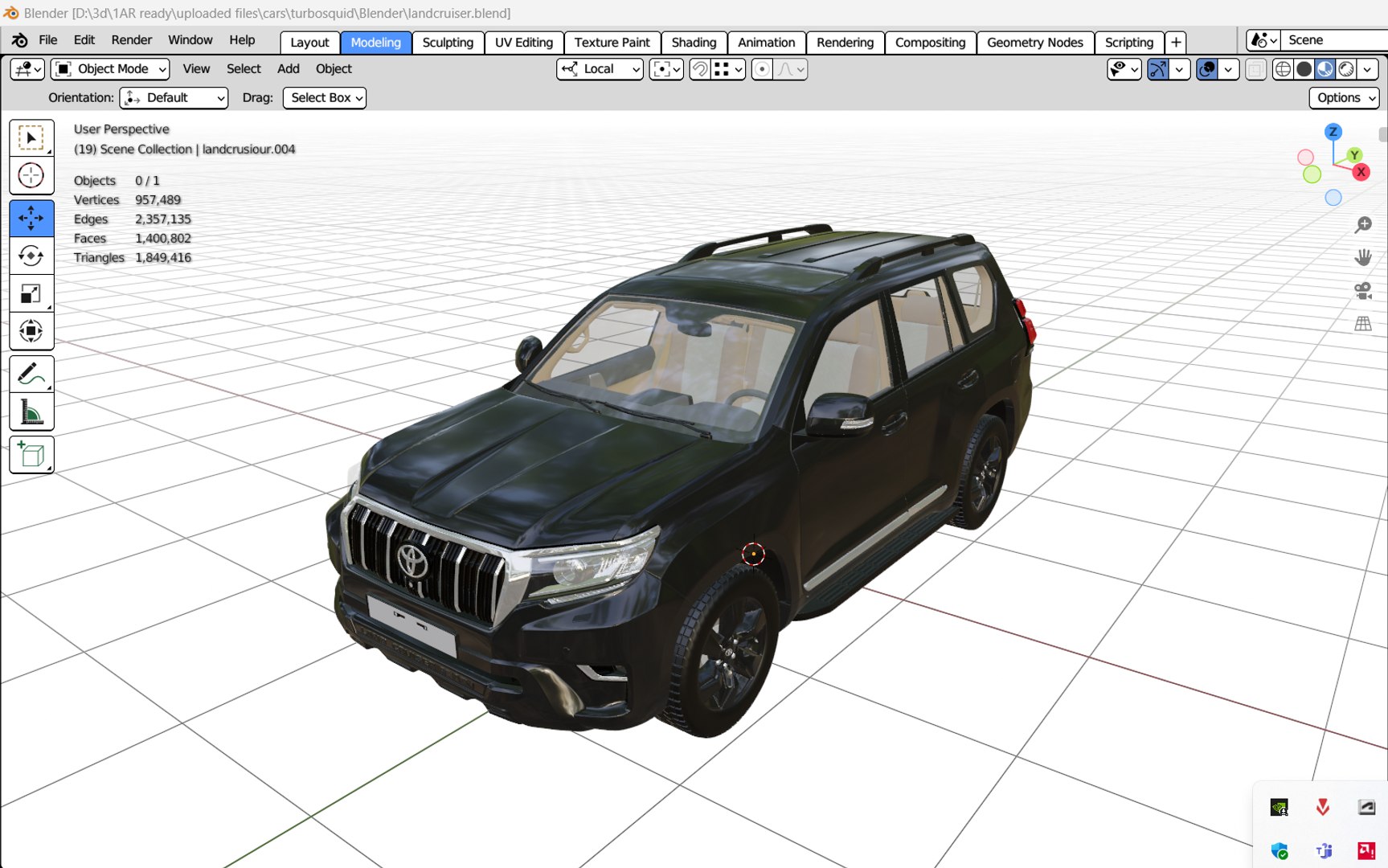
Task: Click the Blender logo menu icon
Action: (20, 40)
